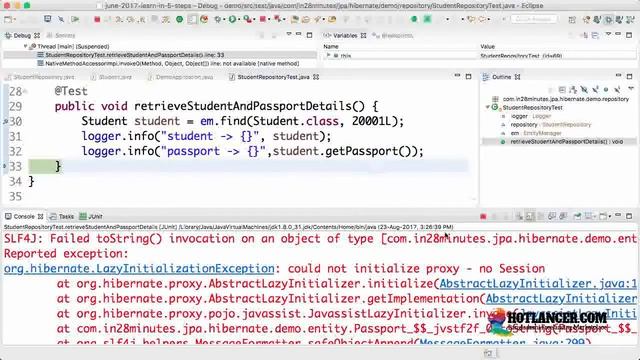
Task: Click the green Run launch icon
Action: 232,19
